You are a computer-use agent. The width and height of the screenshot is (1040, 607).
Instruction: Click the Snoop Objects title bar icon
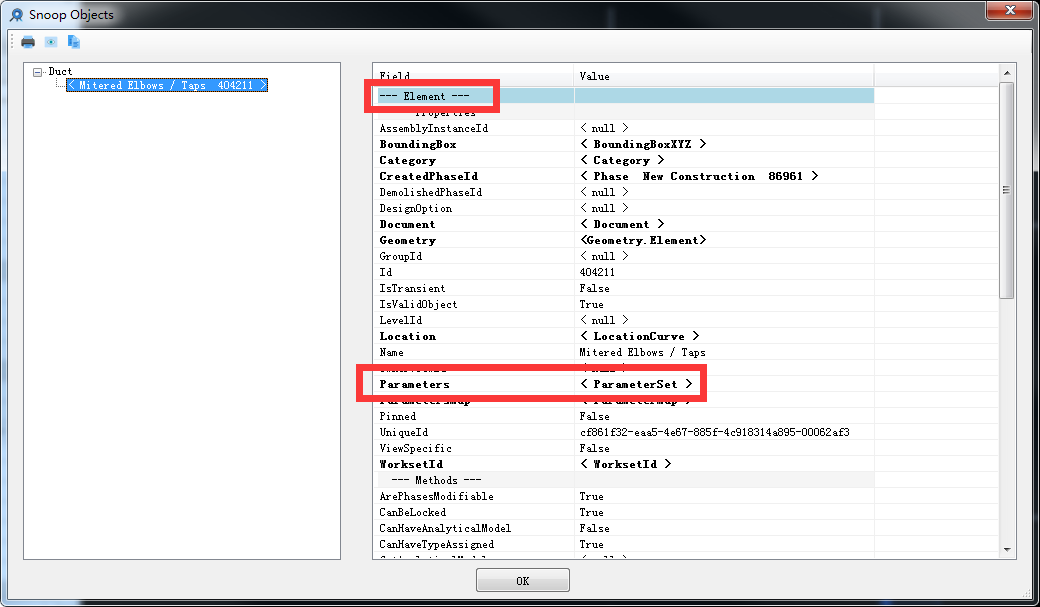(x=16, y=15)
